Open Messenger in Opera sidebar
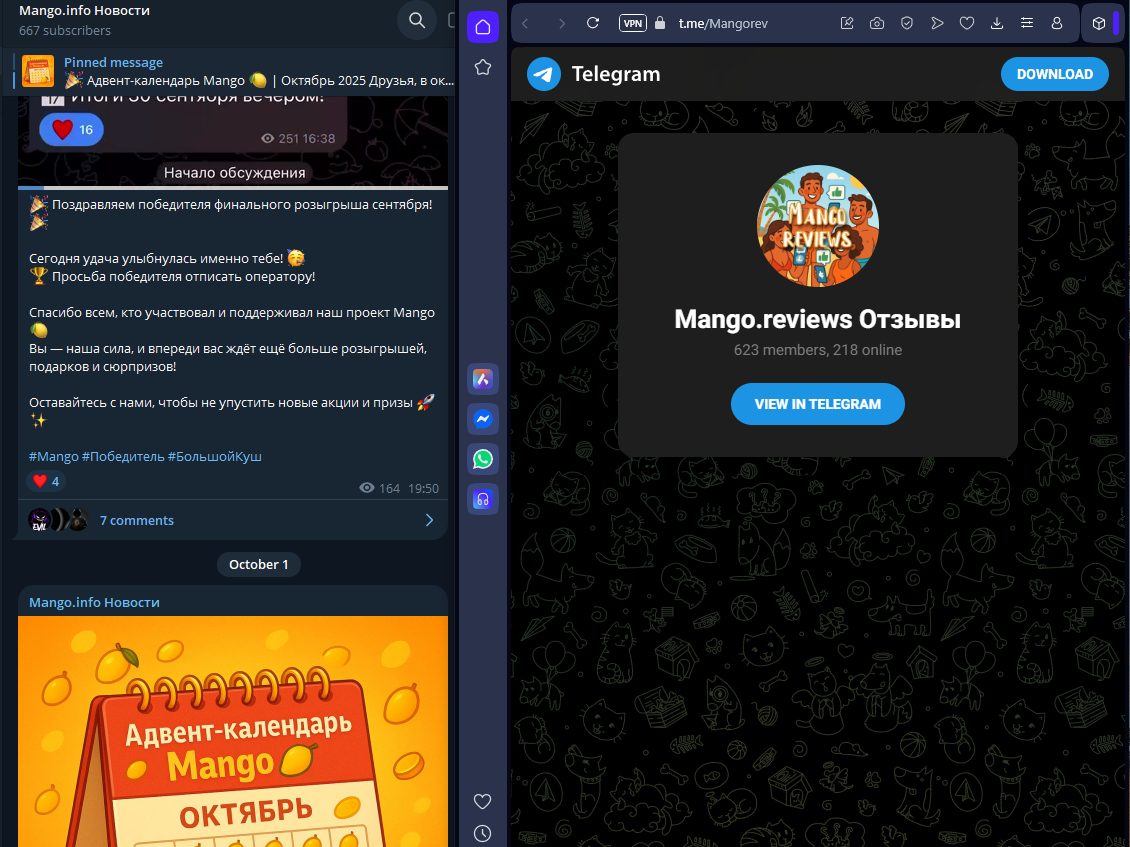The height and width of the screenshot is (847, 1130). pyautogui.click(x=483, y=419)
